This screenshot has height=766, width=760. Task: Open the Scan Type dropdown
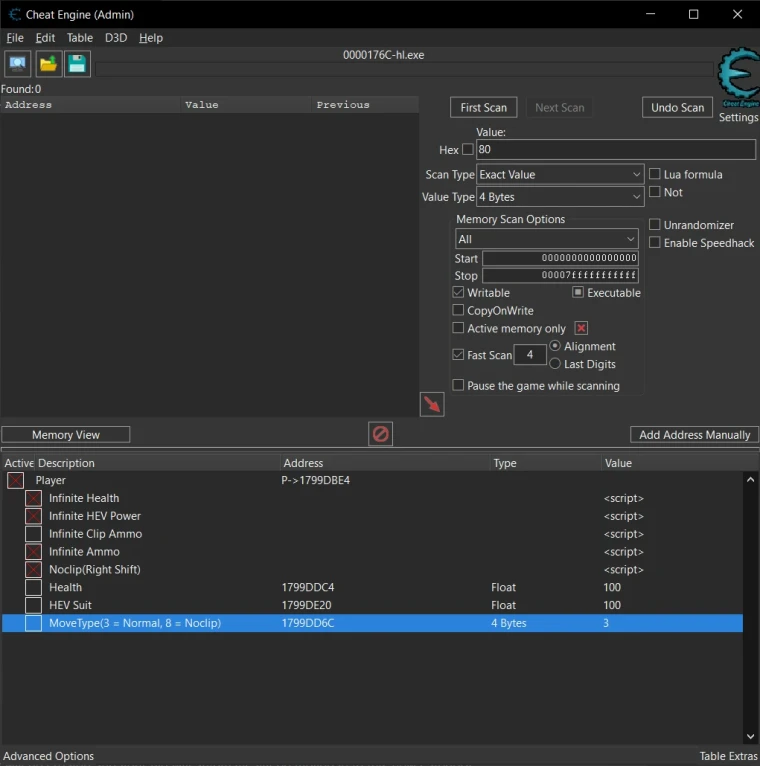pyautogui.click(x=560, y=174)
